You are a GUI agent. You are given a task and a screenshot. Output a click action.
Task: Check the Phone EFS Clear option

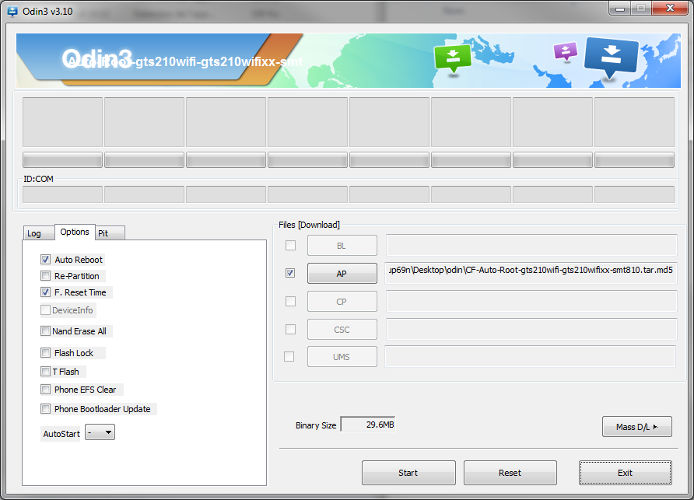45,389
